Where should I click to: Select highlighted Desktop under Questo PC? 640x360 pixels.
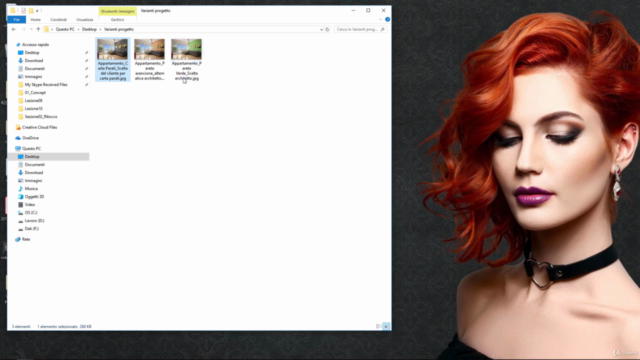[48, 157]
